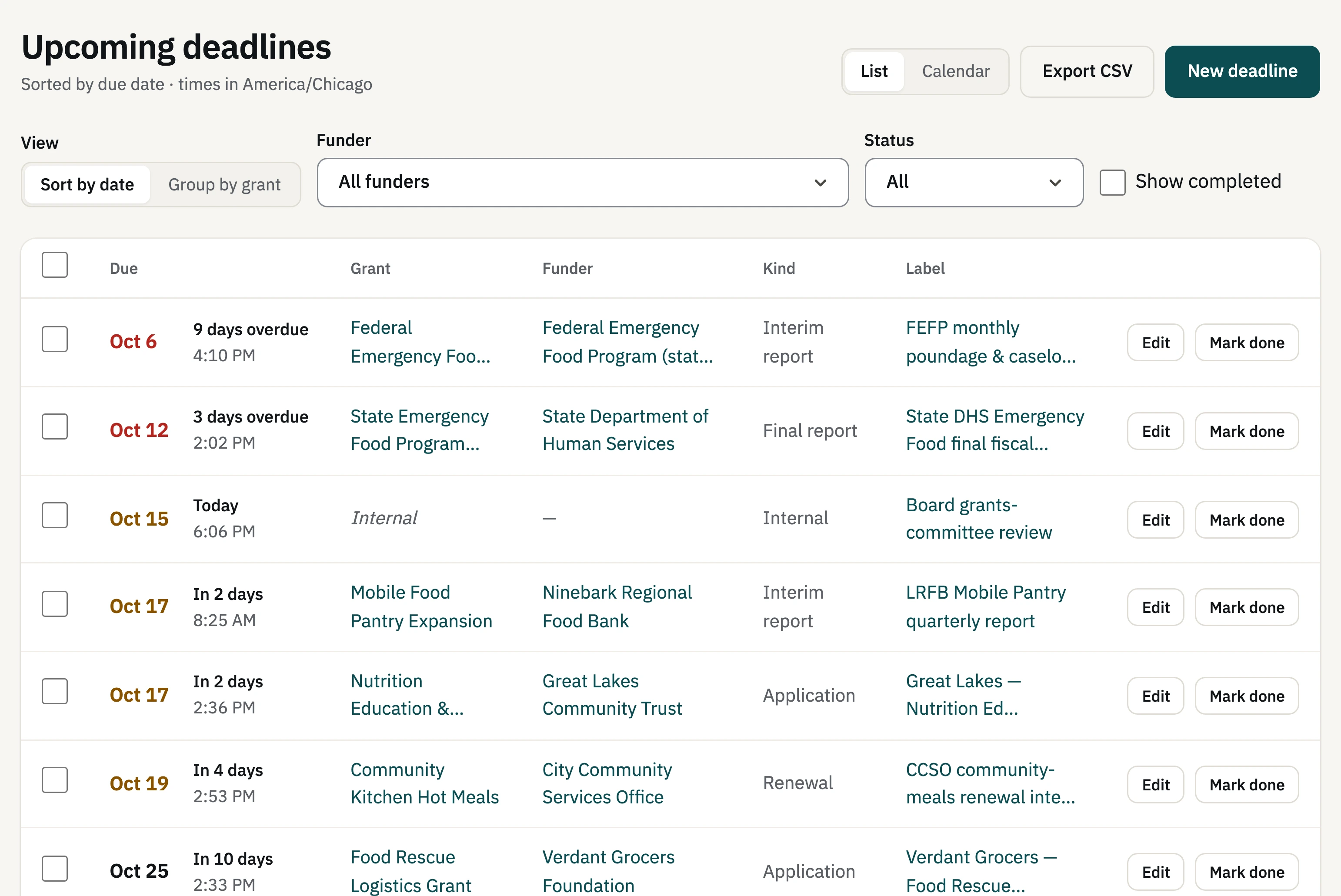The image size is (1341, 896).
Task: Check the Oct 6 FEFP row checkbox
Action: tap(55, 340)
